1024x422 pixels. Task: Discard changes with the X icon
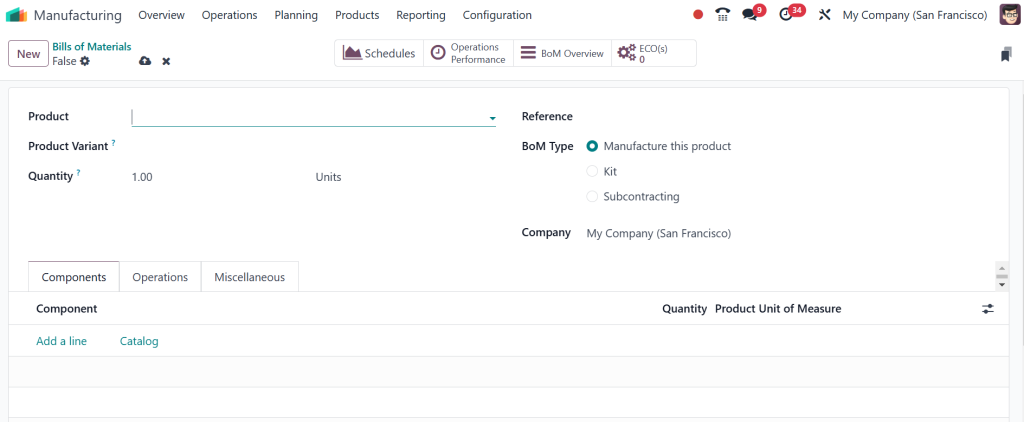tap(166, 61)
